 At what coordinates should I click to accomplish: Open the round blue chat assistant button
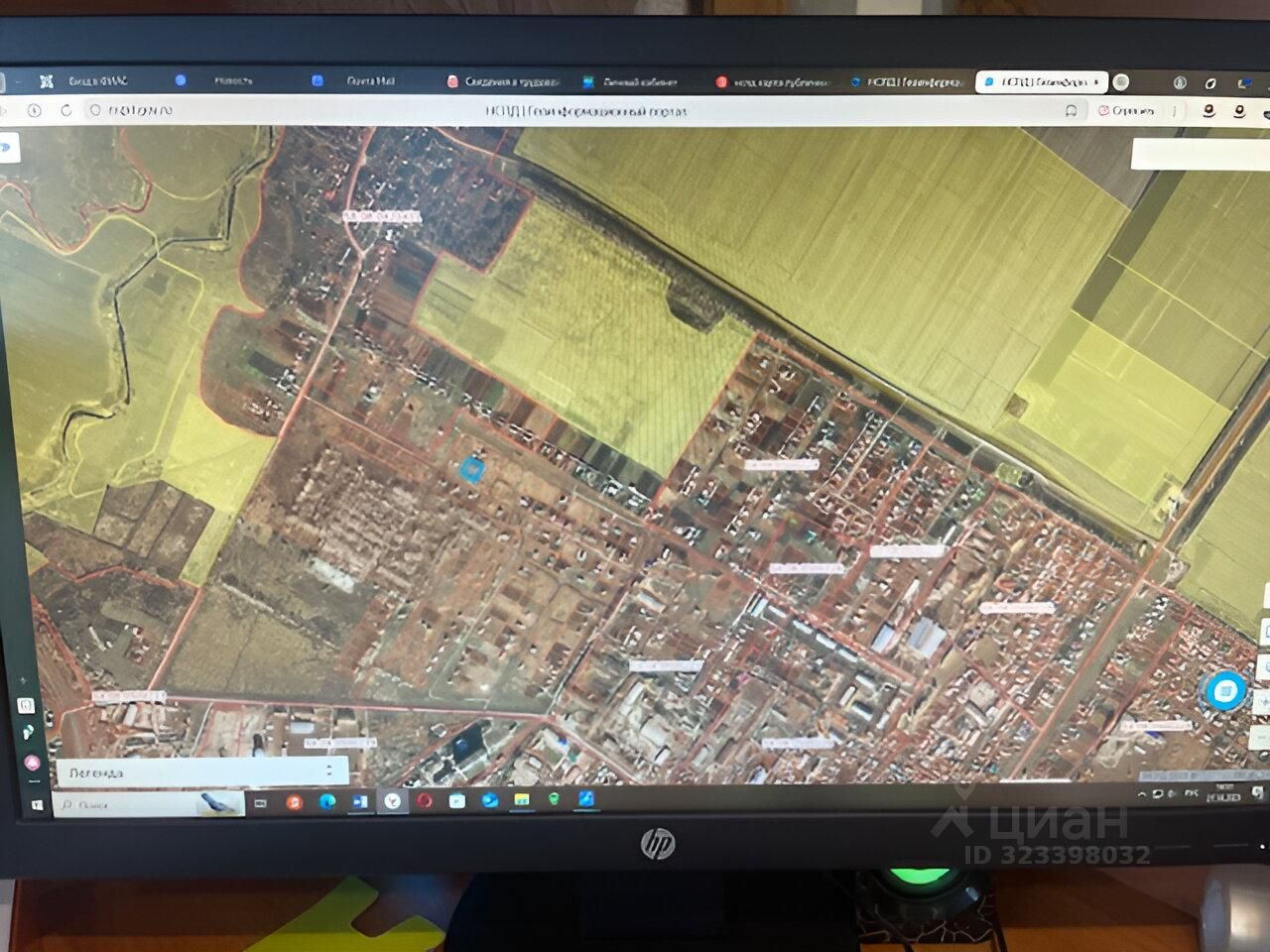tap(1227, 691)
